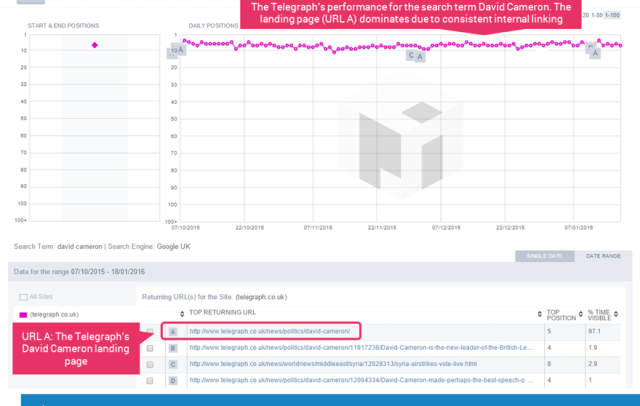Image resolution: width=640 pixels, height=406 pixels.
Task: Click the C marker on the daily chart
Action: [x=411, y=55]
